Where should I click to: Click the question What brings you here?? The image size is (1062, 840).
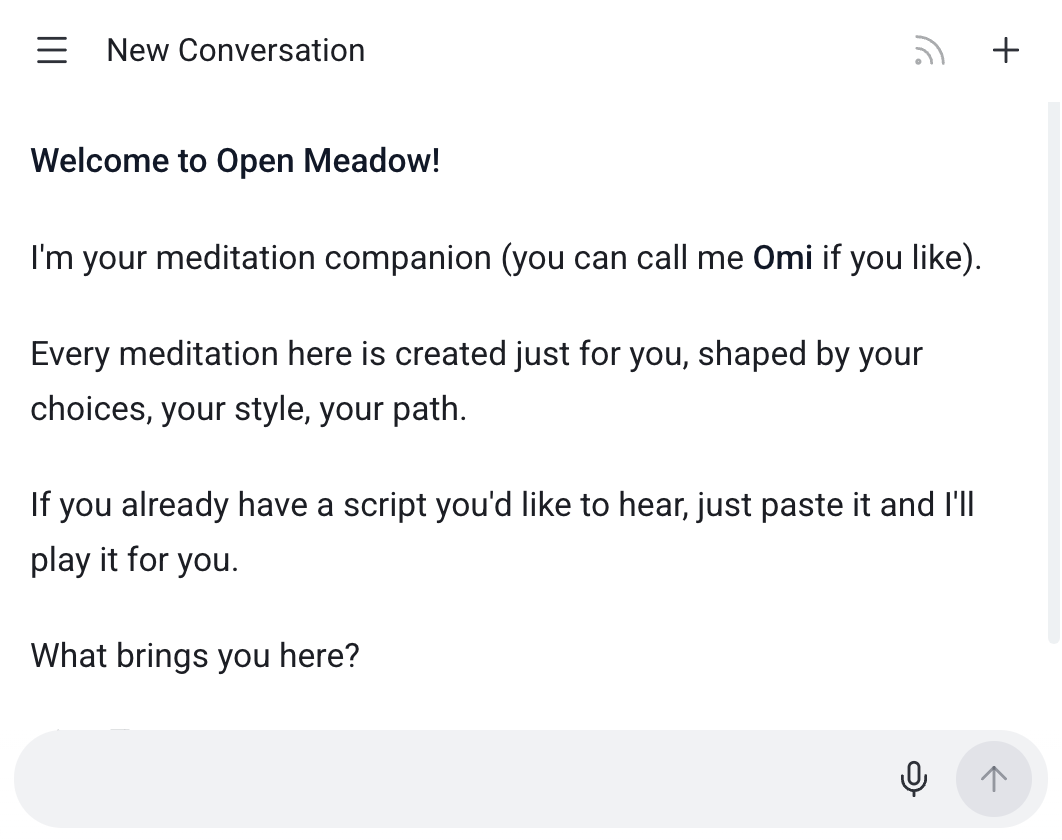coord(195,656)
